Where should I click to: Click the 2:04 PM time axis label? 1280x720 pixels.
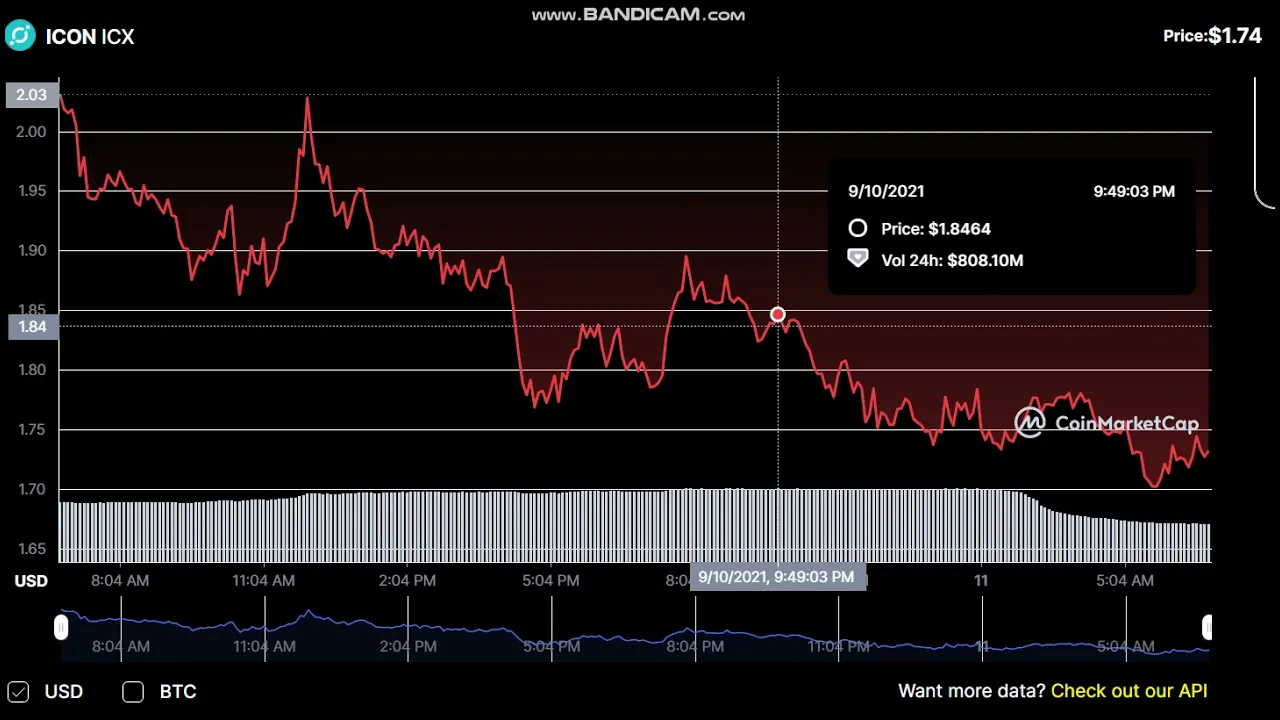click(408, 580)
